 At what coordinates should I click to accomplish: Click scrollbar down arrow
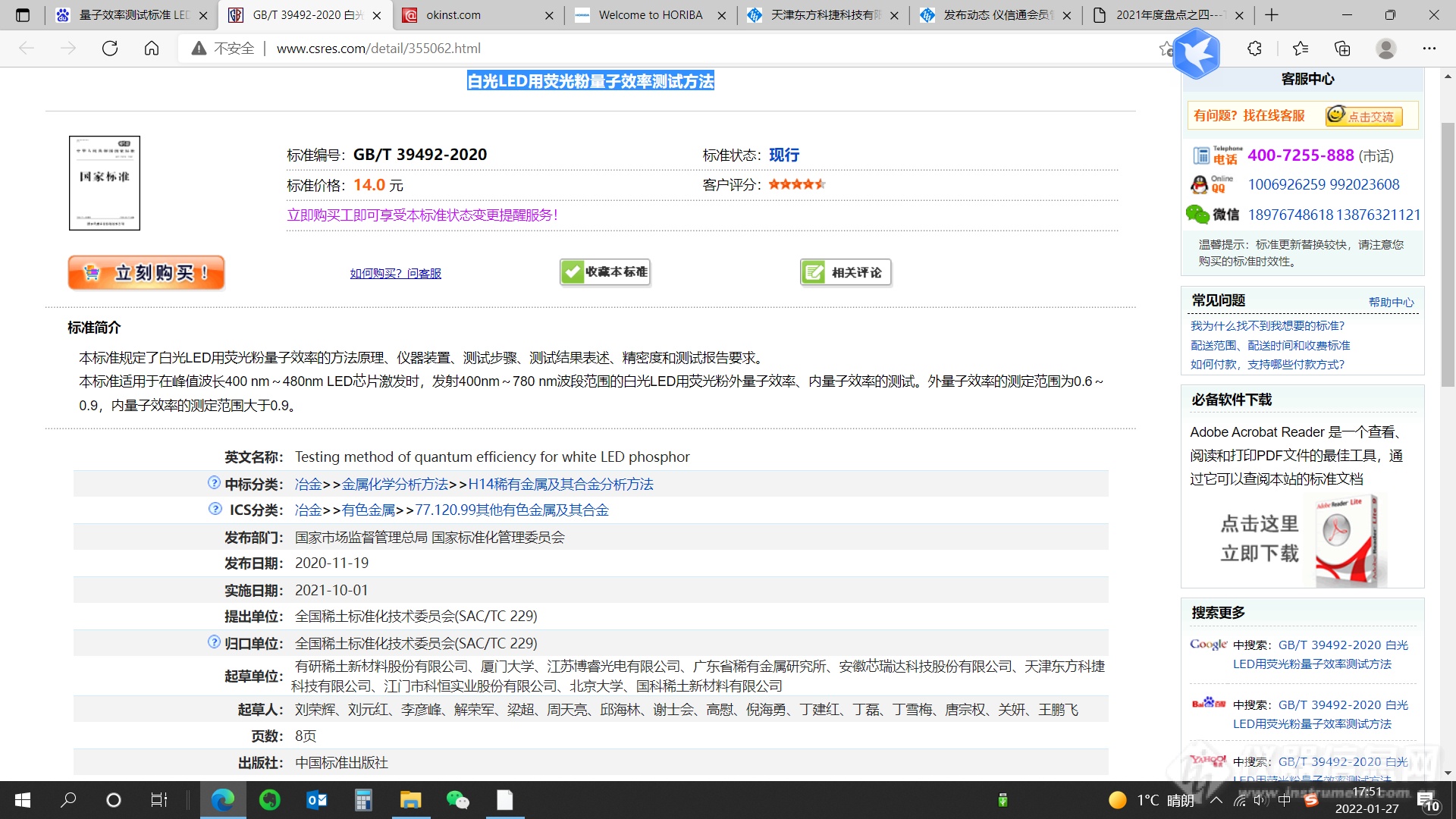coord(1448,773)
